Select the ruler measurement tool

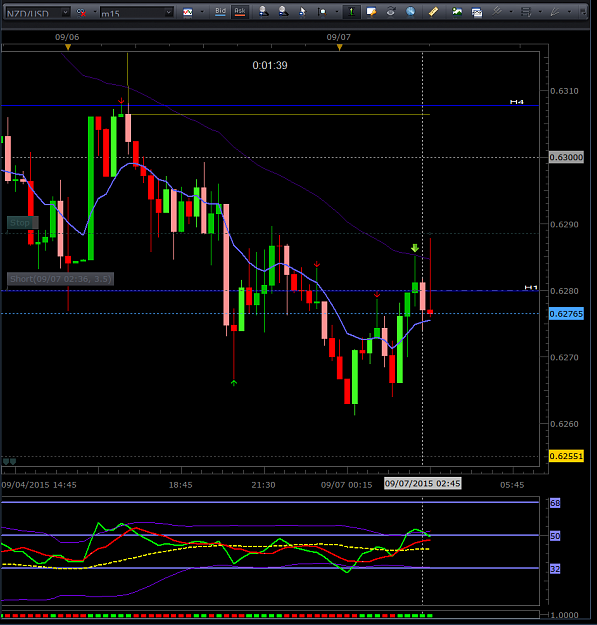pos(434,12)
